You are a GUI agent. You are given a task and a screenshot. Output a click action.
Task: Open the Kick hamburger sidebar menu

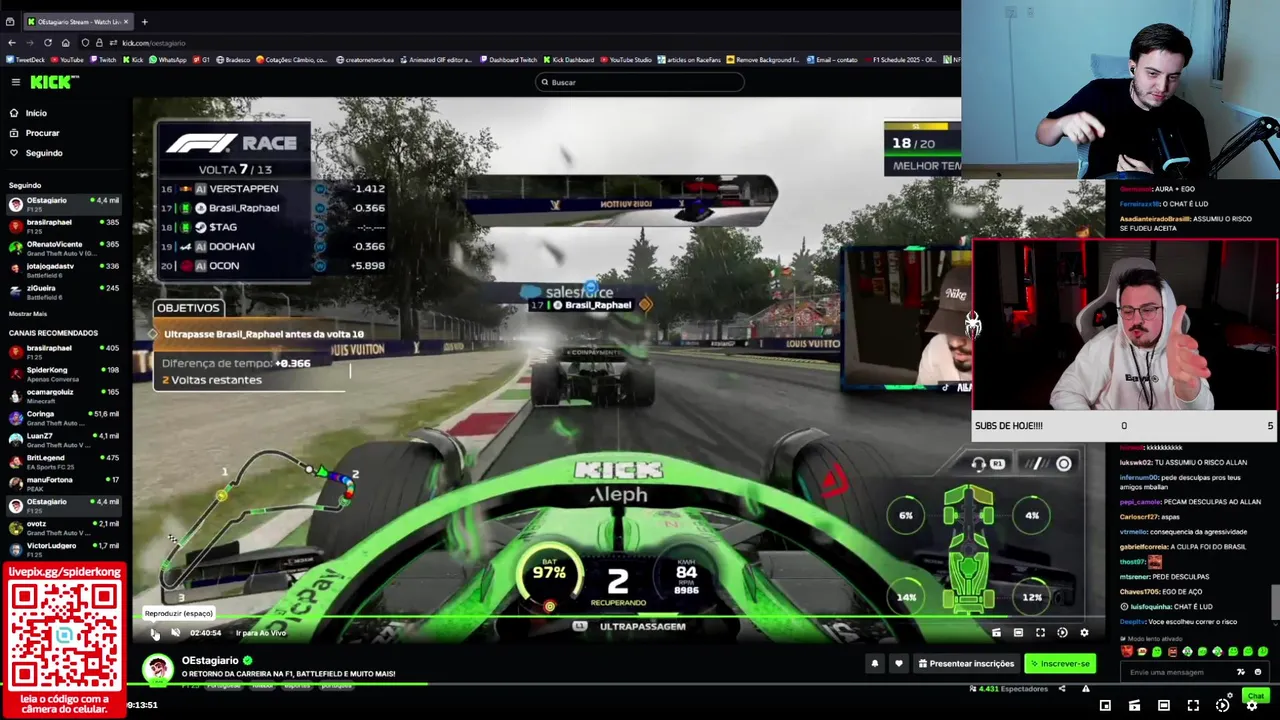[x=15, y=82]
